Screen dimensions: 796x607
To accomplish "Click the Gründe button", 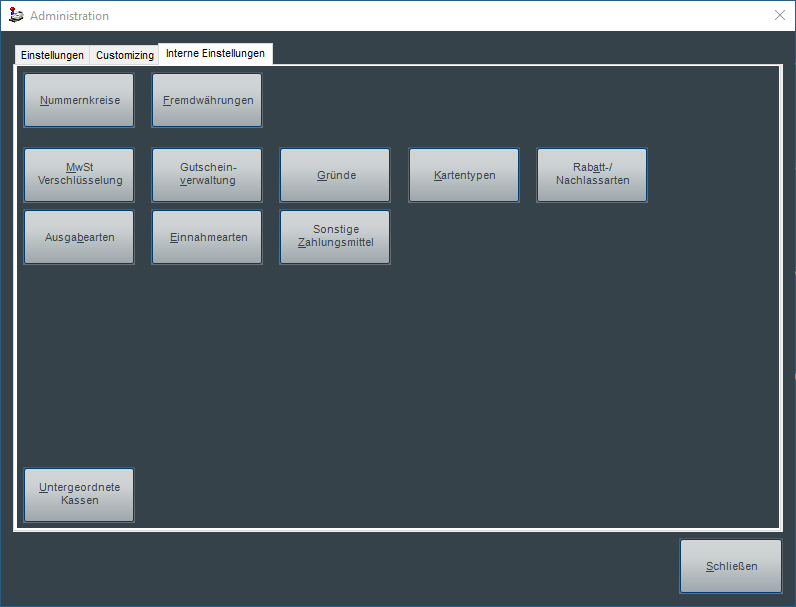I will (335, 175).
